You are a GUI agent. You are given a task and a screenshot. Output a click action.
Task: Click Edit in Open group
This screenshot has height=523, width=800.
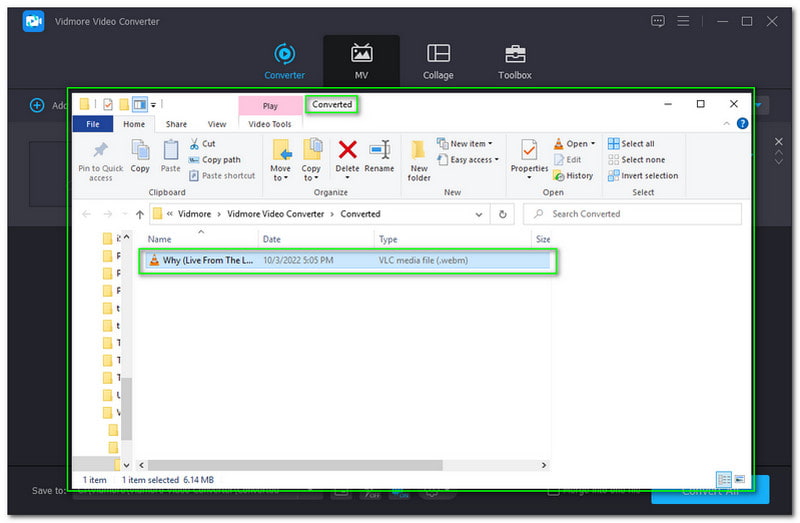567,160
